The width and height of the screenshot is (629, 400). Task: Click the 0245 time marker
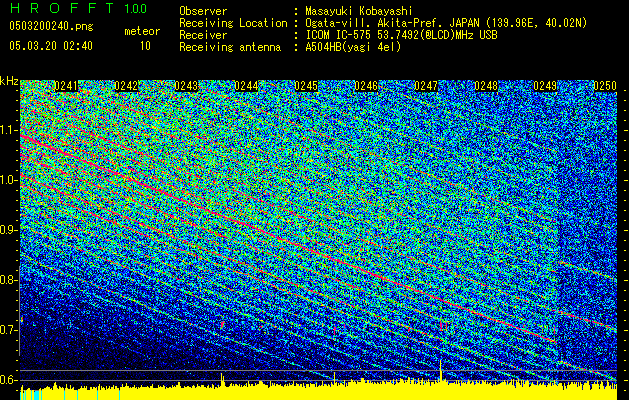tap(306, 86)
